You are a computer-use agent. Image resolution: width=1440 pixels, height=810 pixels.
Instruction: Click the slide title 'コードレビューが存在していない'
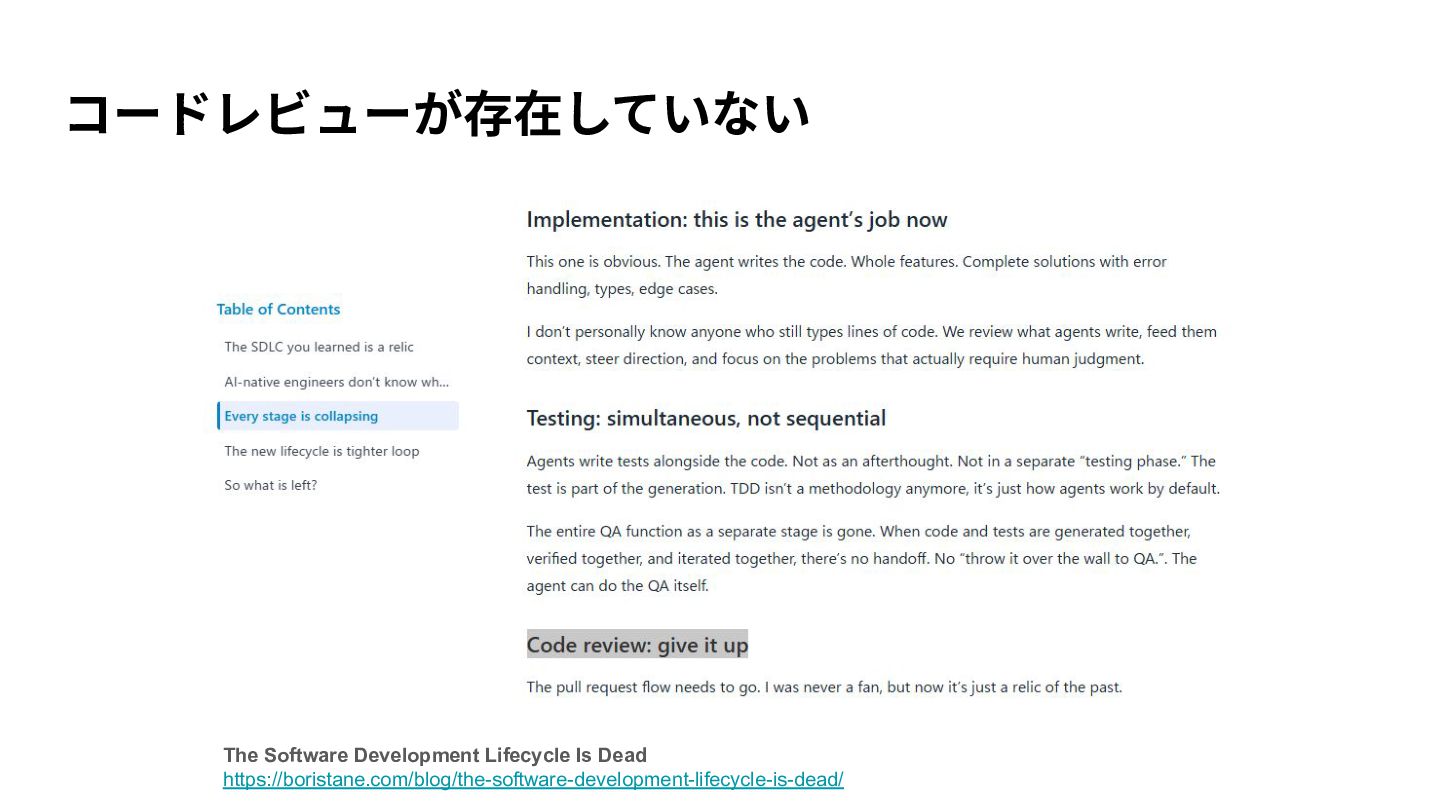tap(438, 114)
